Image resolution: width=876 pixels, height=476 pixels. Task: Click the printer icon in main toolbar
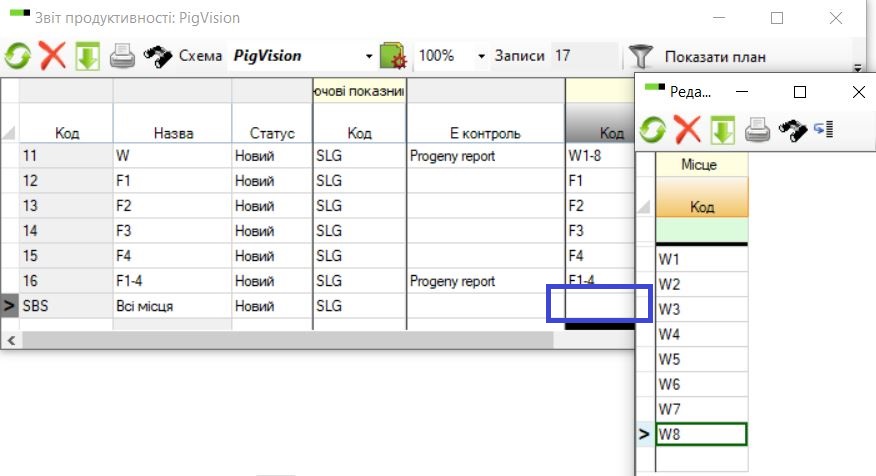[x=122, y=56]
